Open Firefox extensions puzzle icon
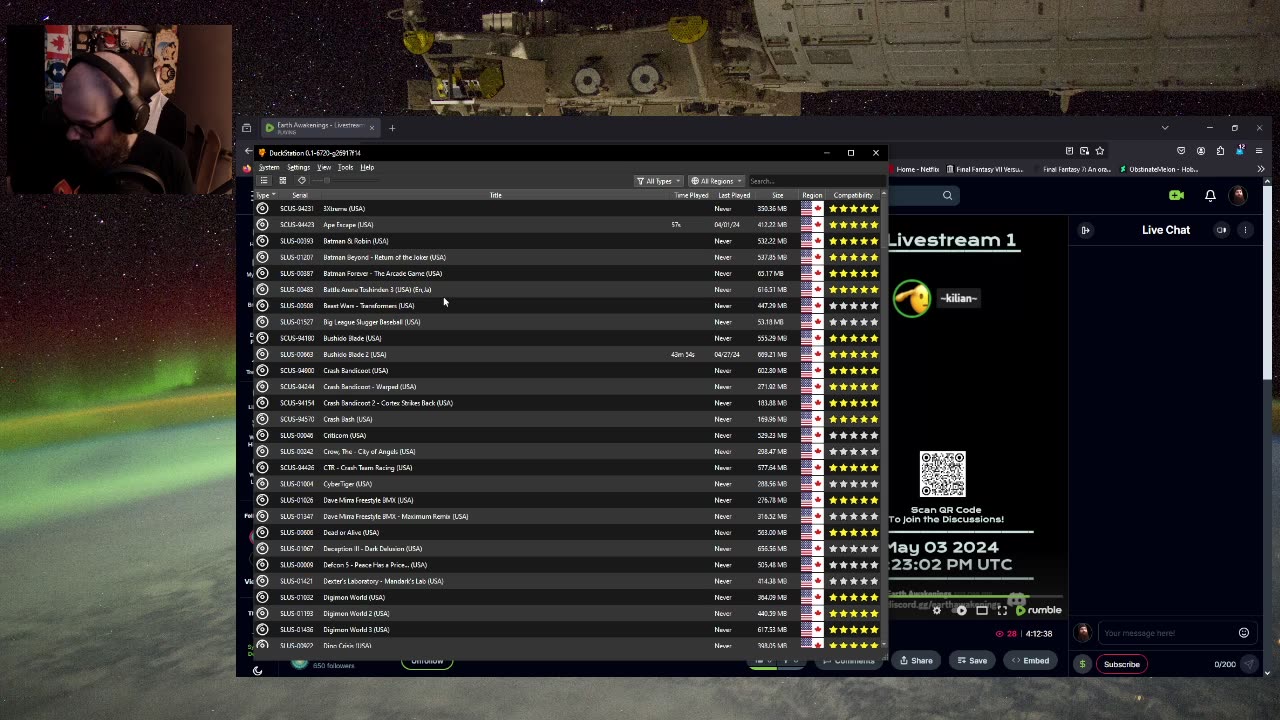The image size is (1280, 720). (x=1220, y=151)
